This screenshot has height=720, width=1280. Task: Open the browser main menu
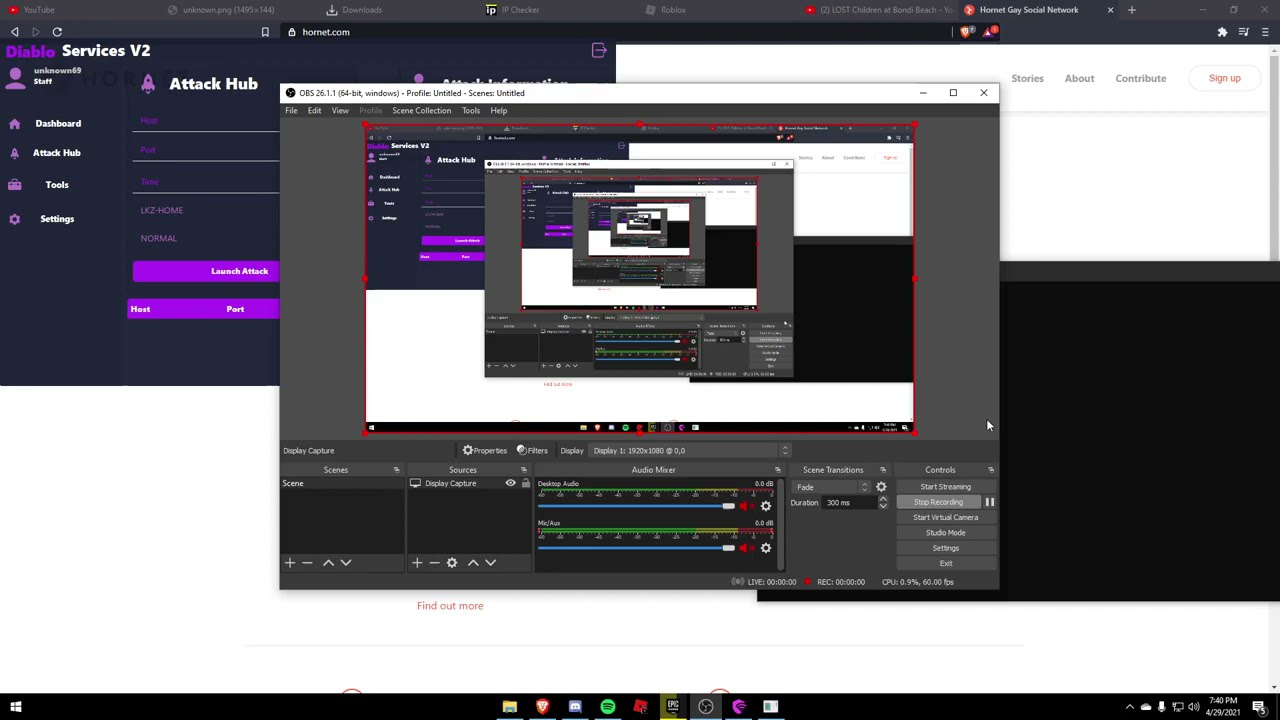click(x=1265, y=32)
